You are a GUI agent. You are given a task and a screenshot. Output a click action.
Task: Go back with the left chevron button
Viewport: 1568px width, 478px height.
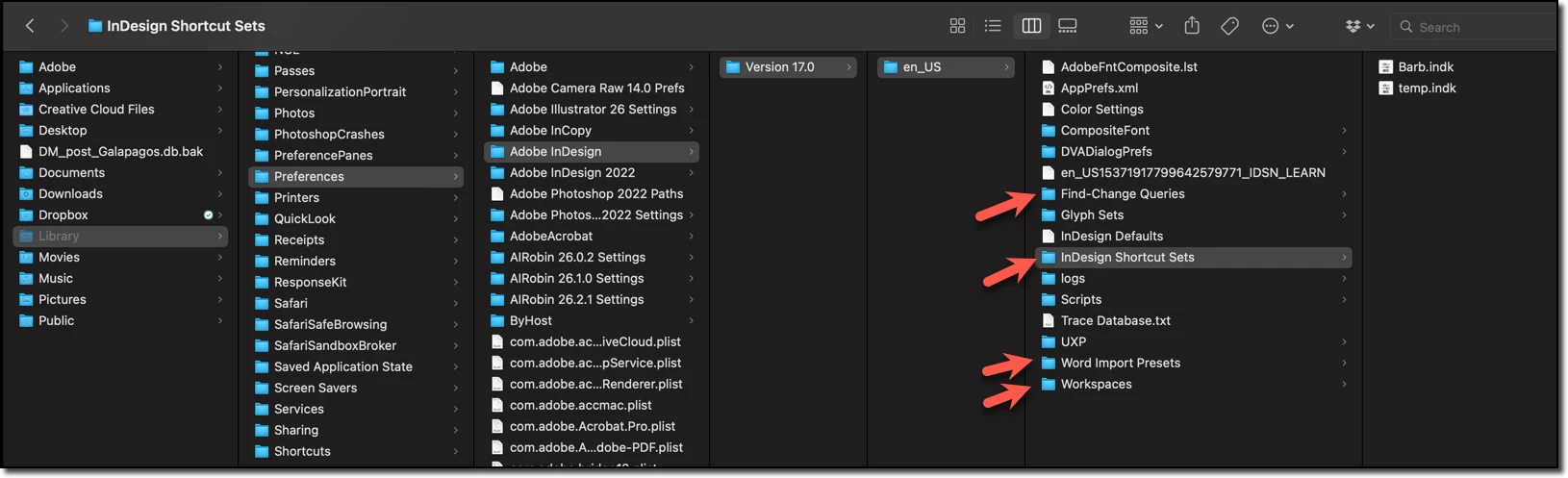30,26
